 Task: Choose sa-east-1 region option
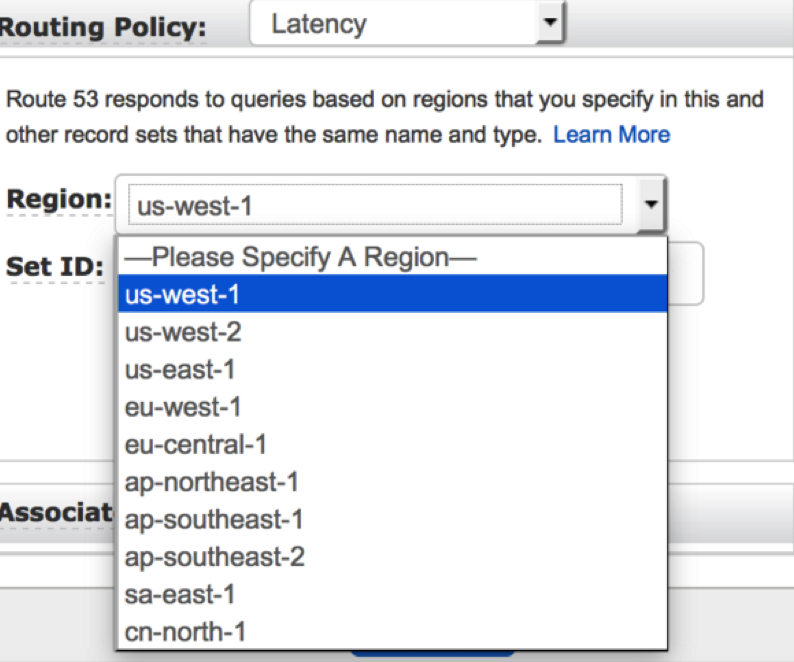pyautogui.click(x=392, y=594)
